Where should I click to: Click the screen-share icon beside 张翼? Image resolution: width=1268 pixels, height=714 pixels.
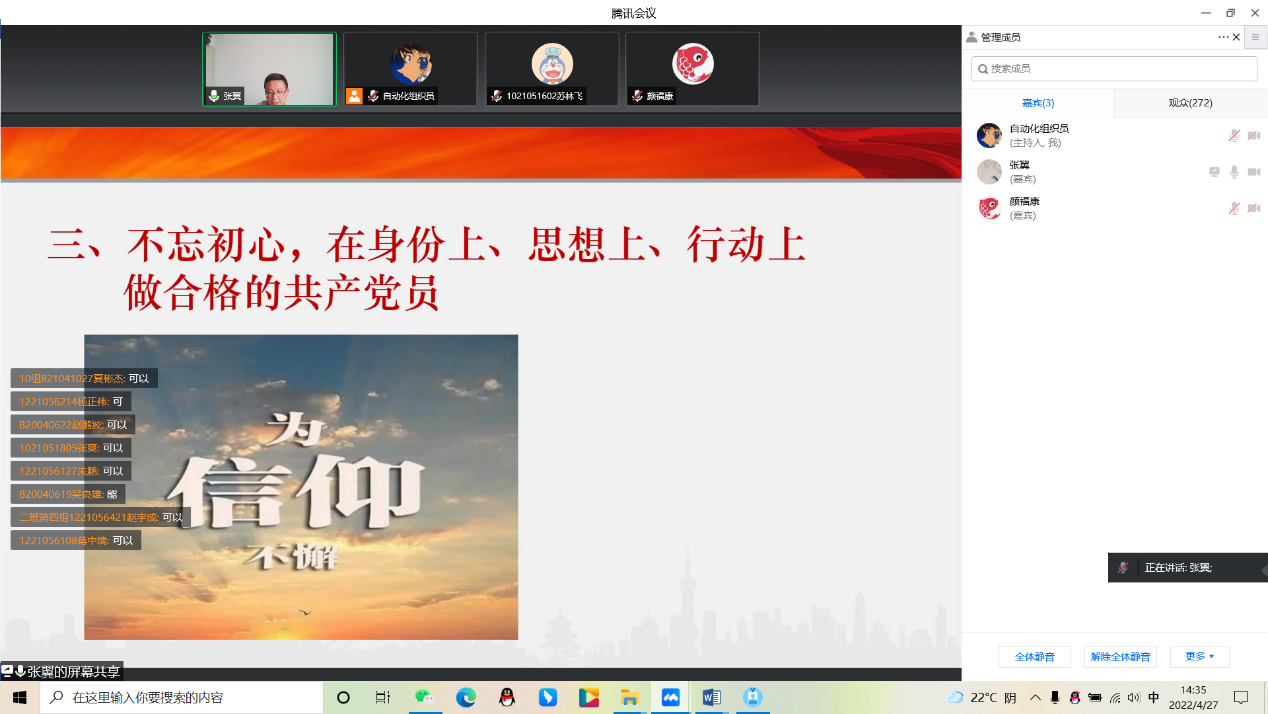click(x=1214, y=172)
